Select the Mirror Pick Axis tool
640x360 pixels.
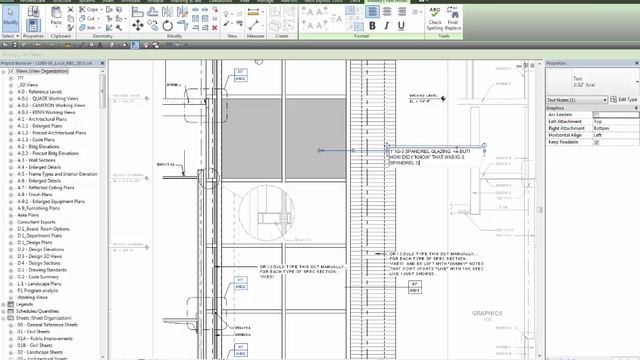[x=167, y=12]
